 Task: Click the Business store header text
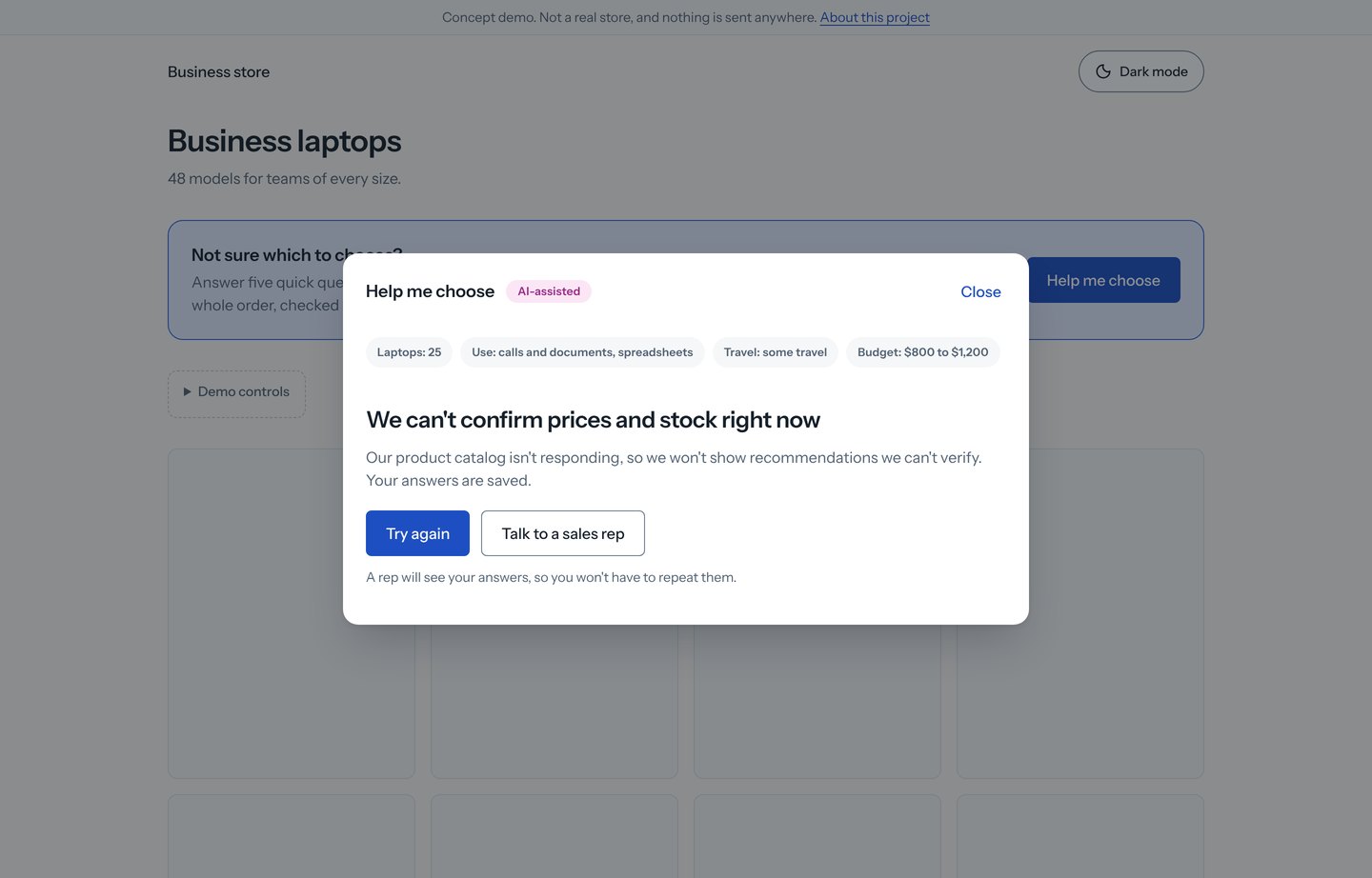click(218, 71)
